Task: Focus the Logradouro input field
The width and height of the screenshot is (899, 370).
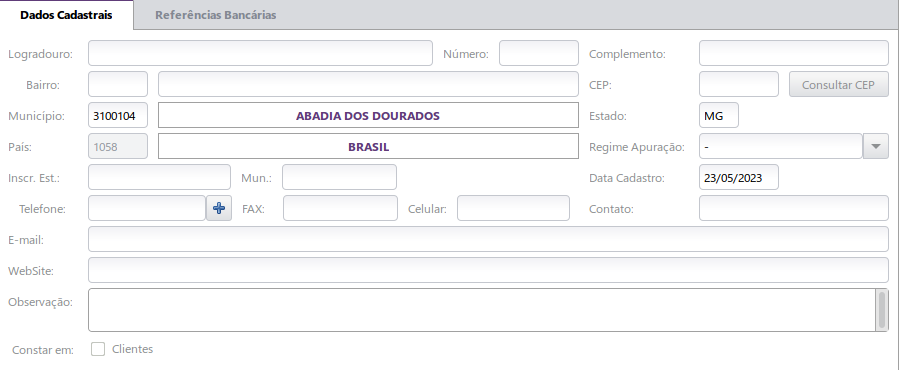Action: point(260,53)
